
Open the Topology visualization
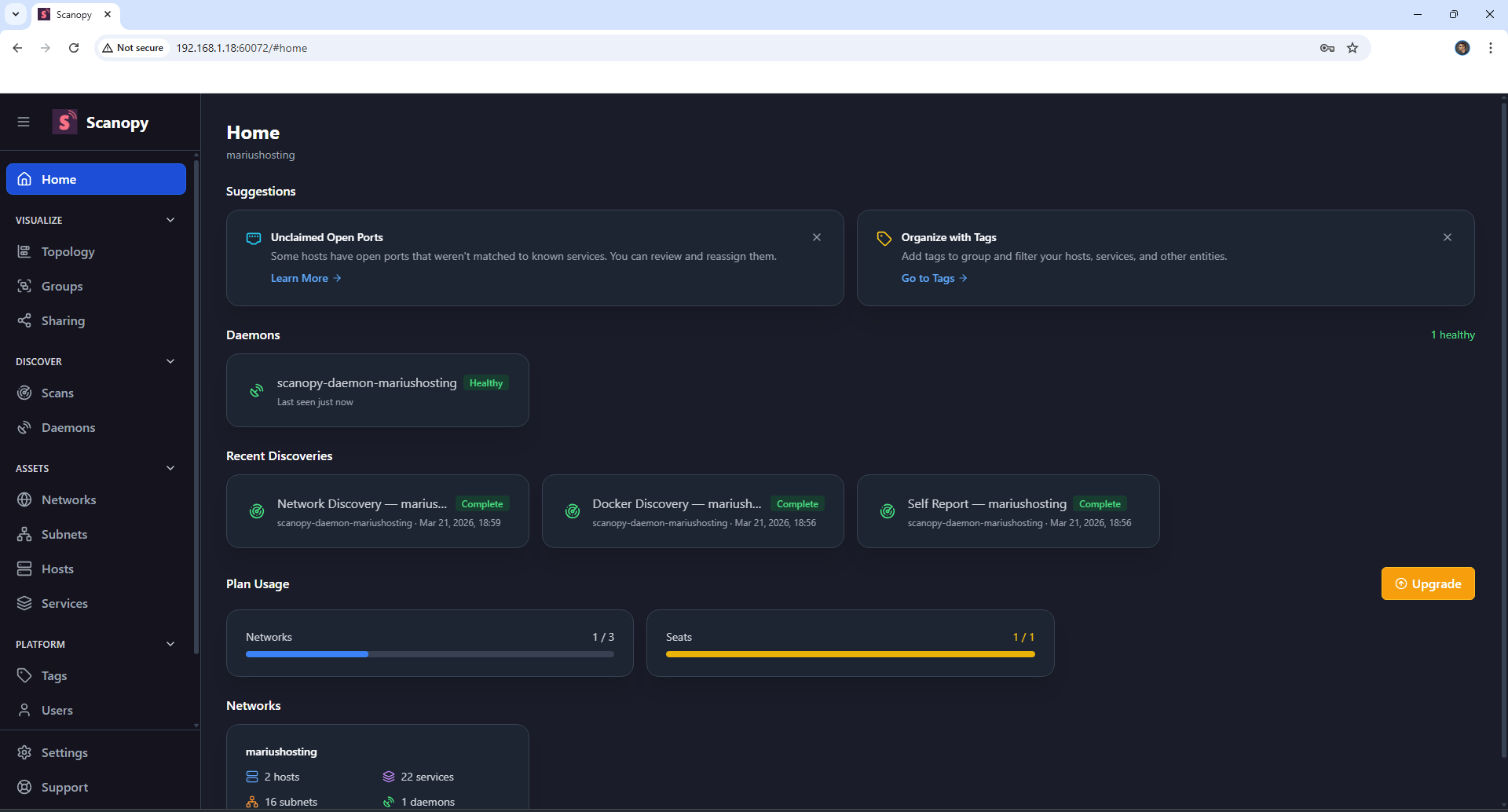(68, 251)
